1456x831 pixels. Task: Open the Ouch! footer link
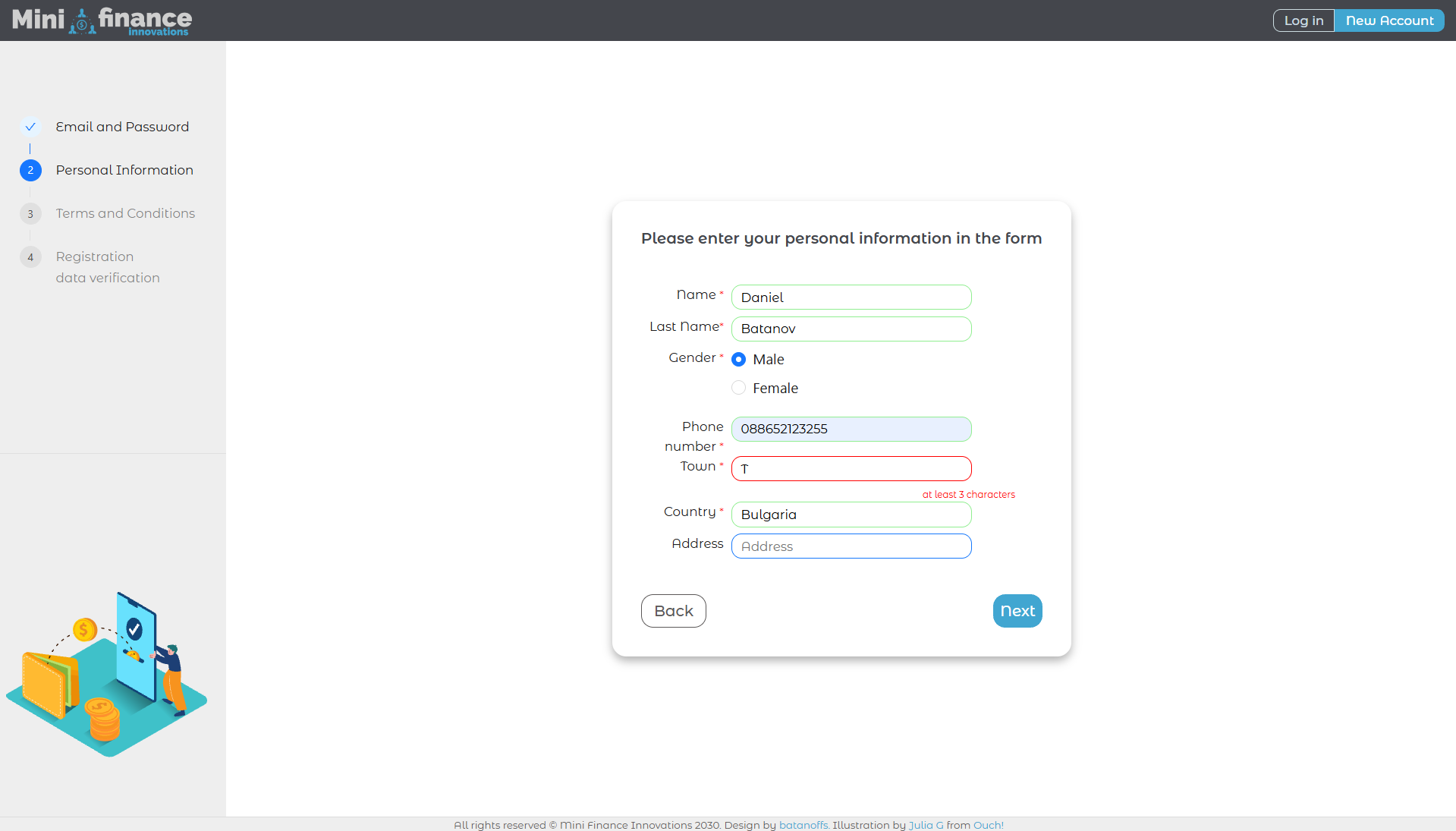[987, 825]
